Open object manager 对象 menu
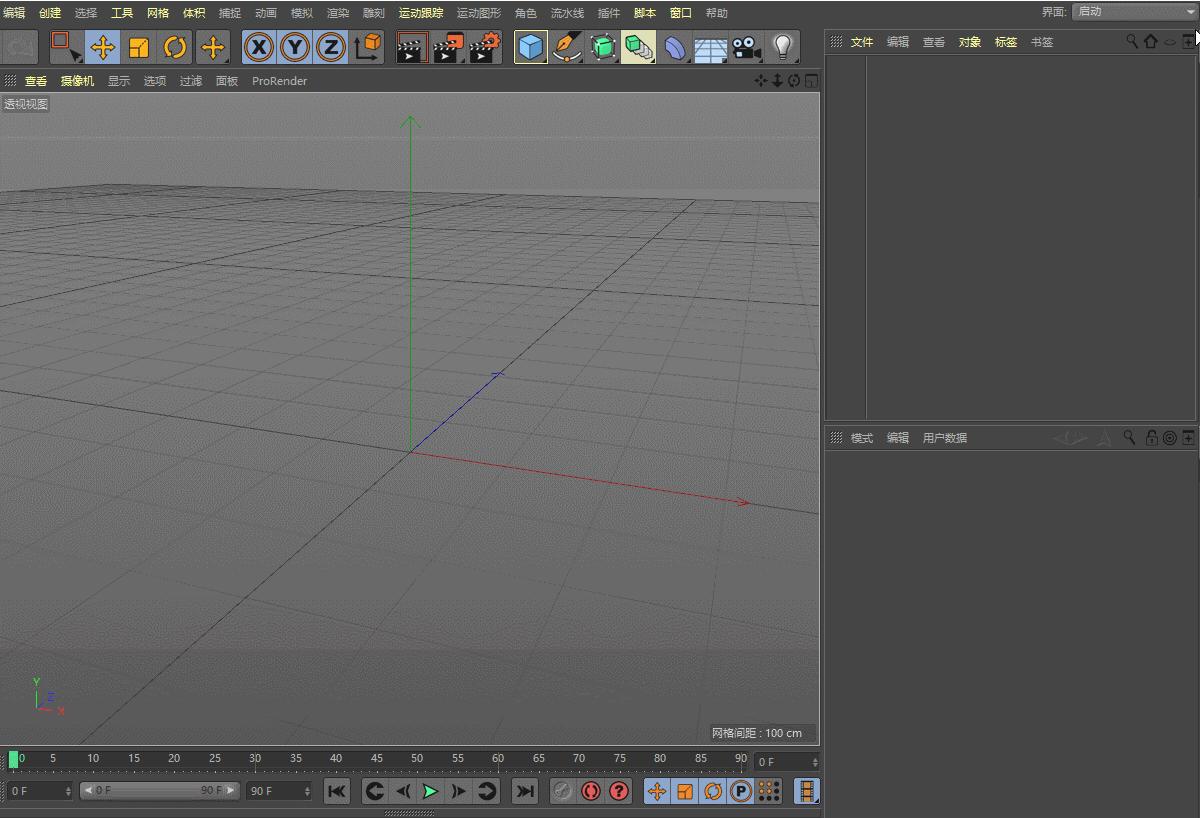1200x818 pixels. click(970, 42)
